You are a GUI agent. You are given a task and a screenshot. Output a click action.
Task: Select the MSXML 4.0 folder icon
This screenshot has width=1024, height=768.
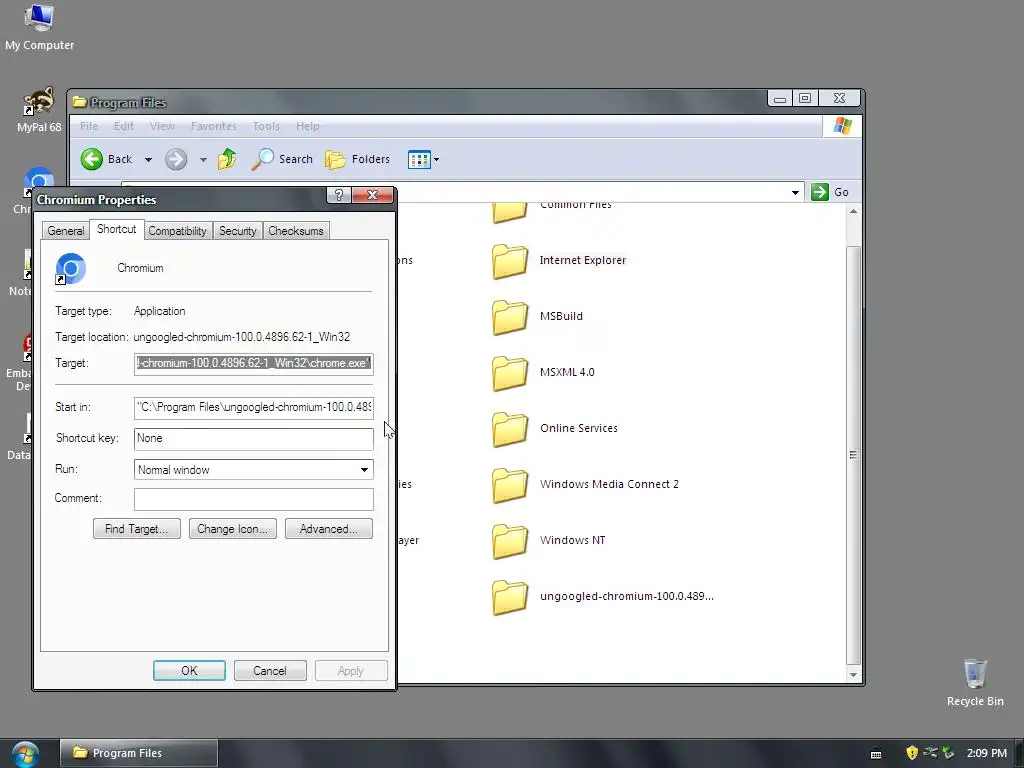click(510, 374)
